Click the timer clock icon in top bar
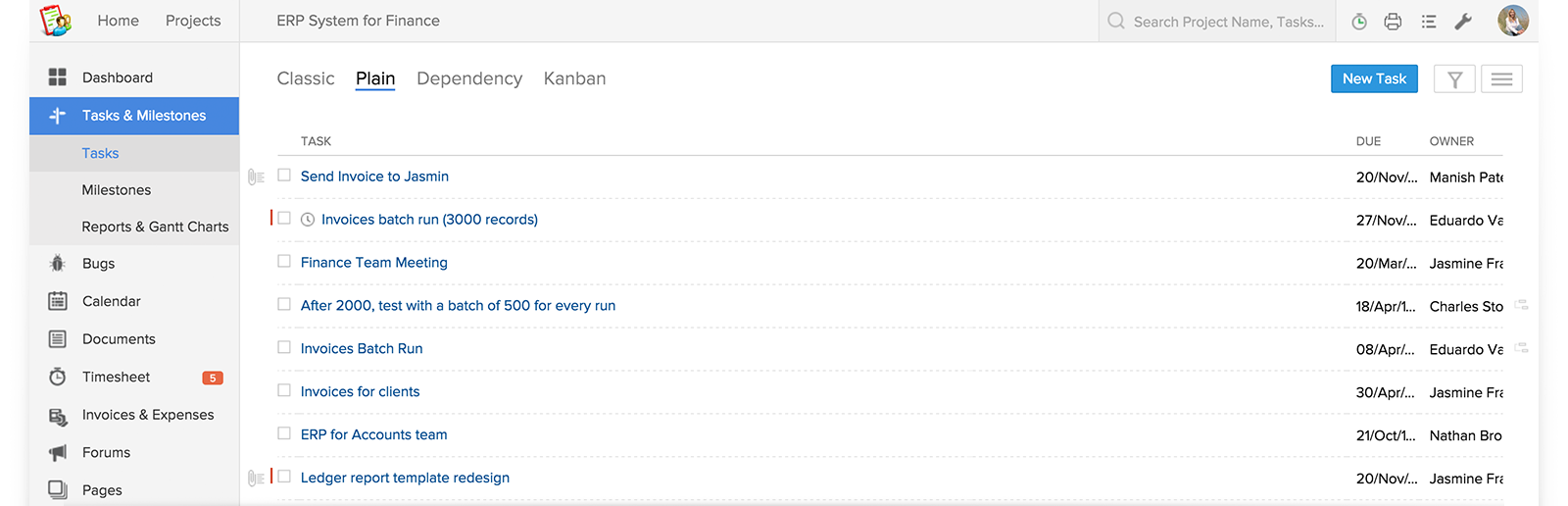 coord(1359,22)
